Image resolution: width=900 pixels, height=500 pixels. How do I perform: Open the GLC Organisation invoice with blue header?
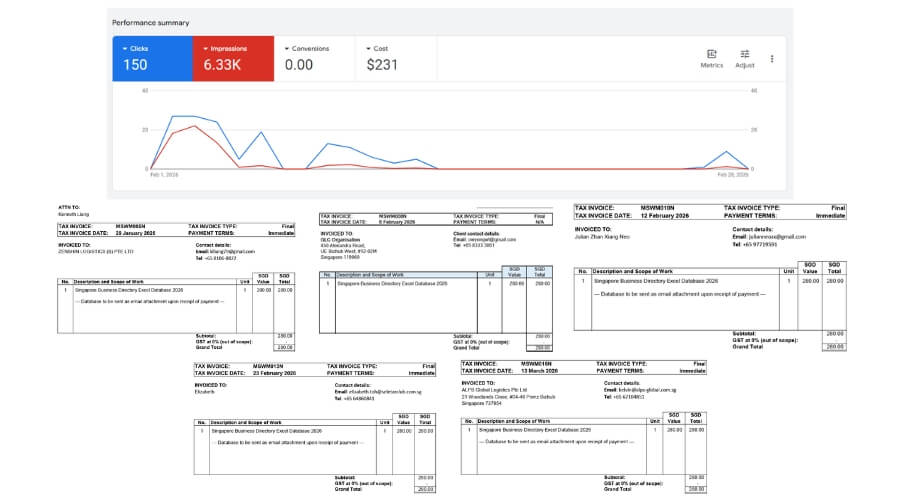pyautogui.click(x=436, y=282)
